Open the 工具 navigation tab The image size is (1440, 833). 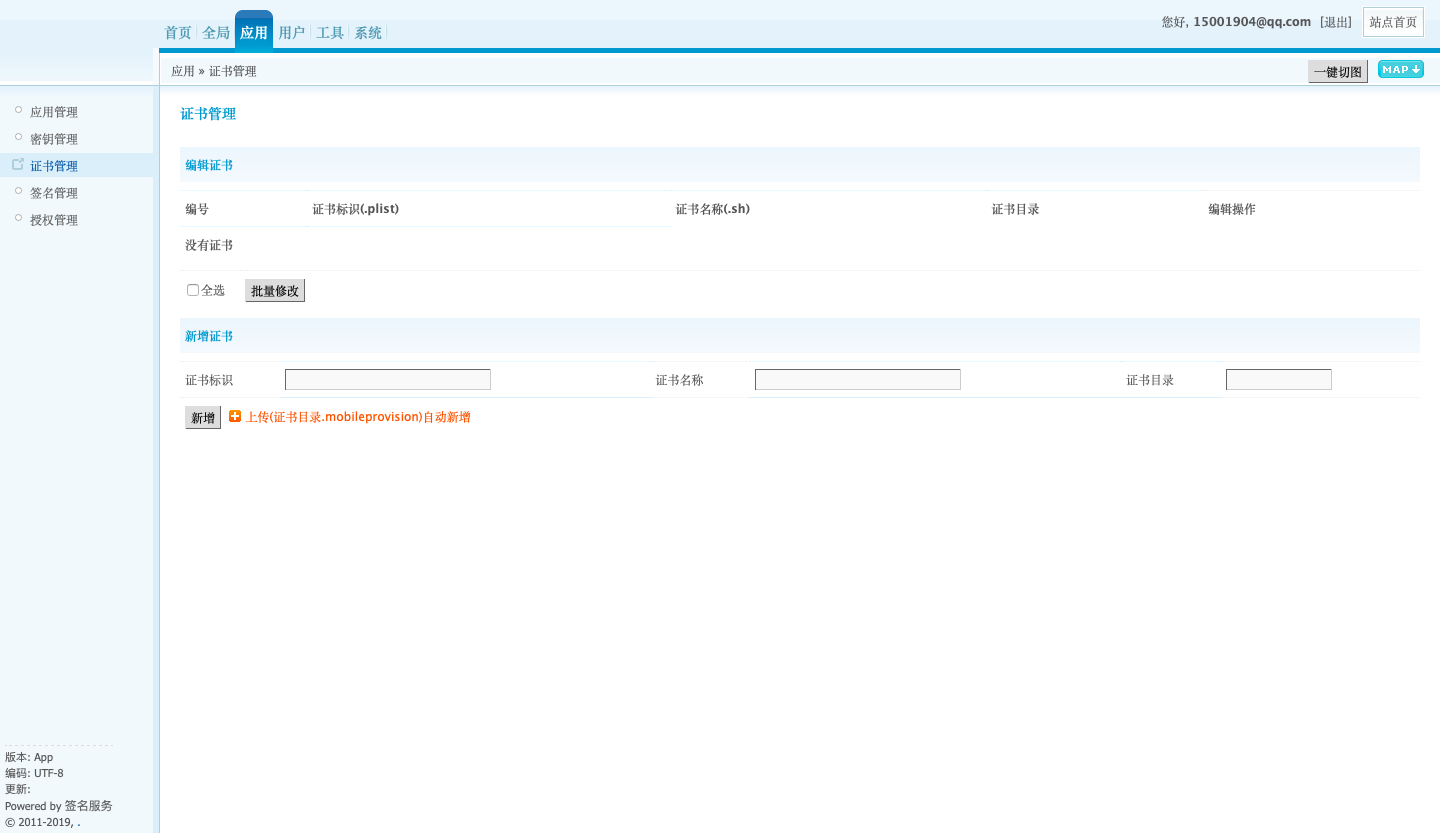(330, 33)
